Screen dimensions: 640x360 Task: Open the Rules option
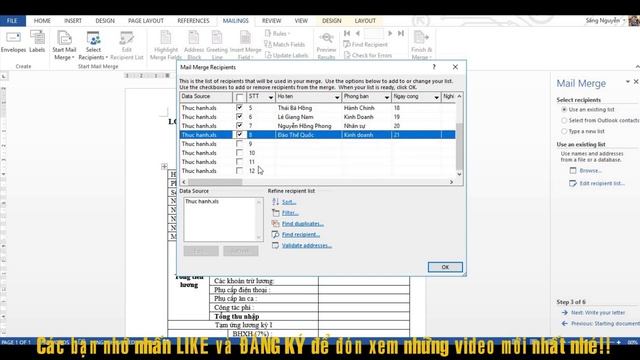click(278, 33)
